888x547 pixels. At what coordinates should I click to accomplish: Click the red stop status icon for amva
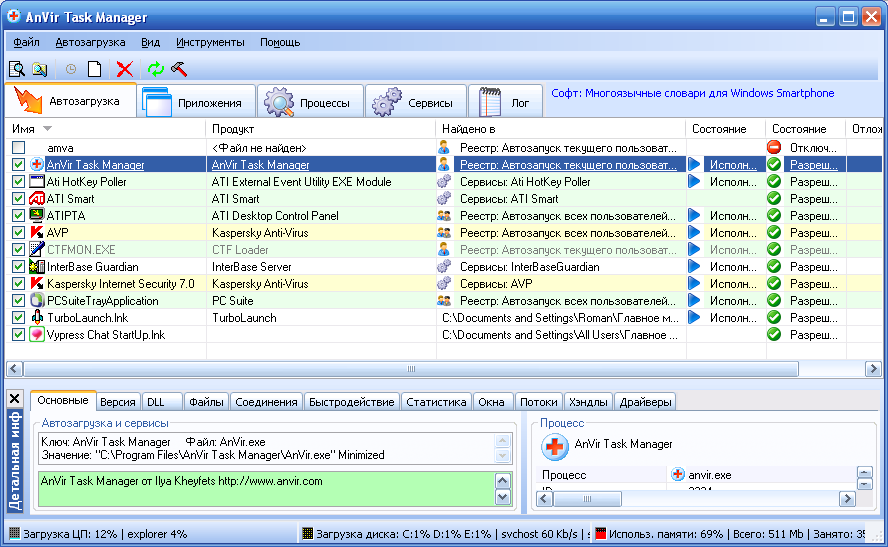[774, 147]
